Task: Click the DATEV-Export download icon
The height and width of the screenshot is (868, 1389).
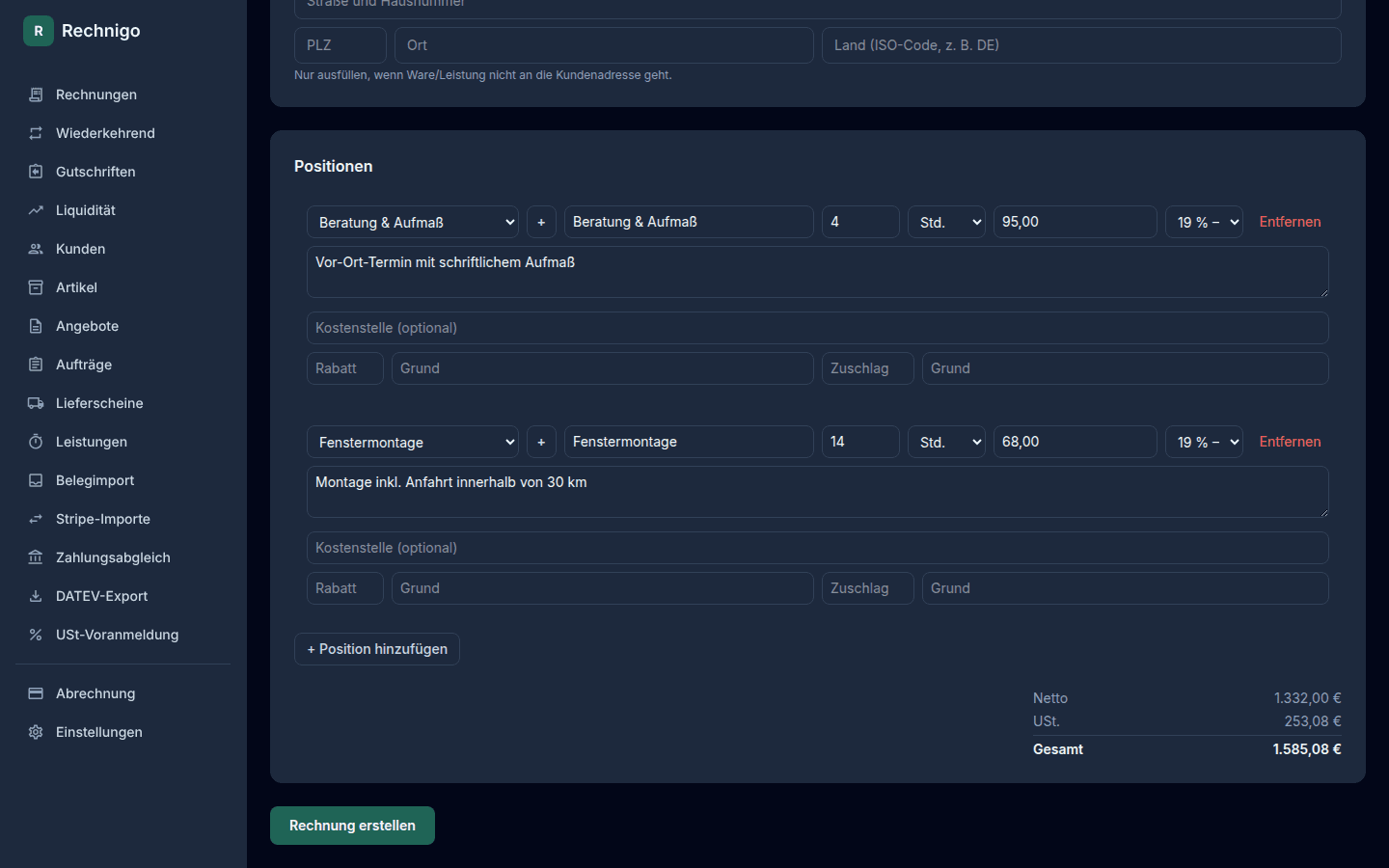Action: tap(36, 596)
